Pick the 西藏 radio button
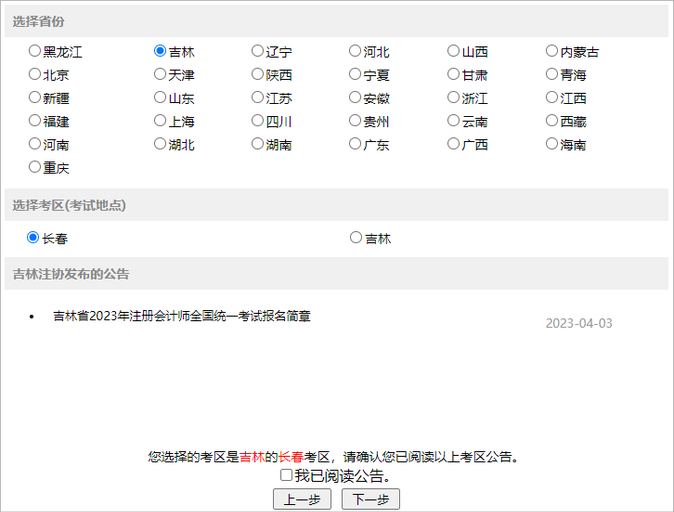This screenshot has height=512, width=674. pos(553,121)
